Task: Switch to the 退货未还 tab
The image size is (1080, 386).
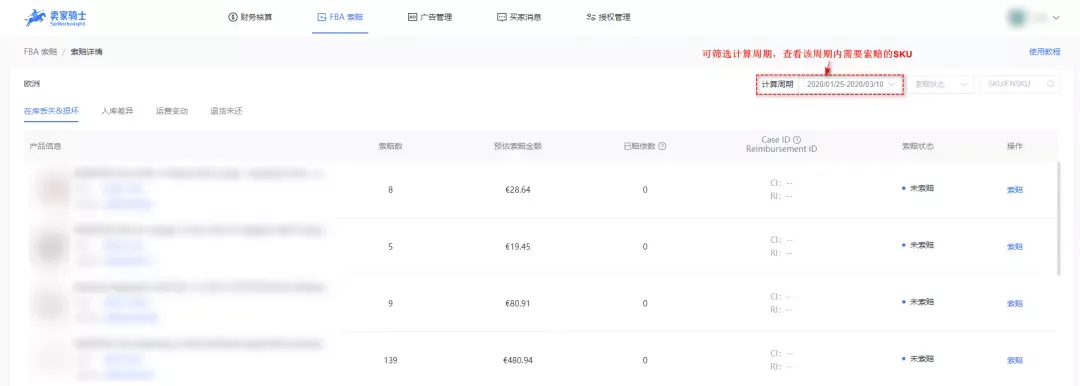Action: tap(227, 110)
